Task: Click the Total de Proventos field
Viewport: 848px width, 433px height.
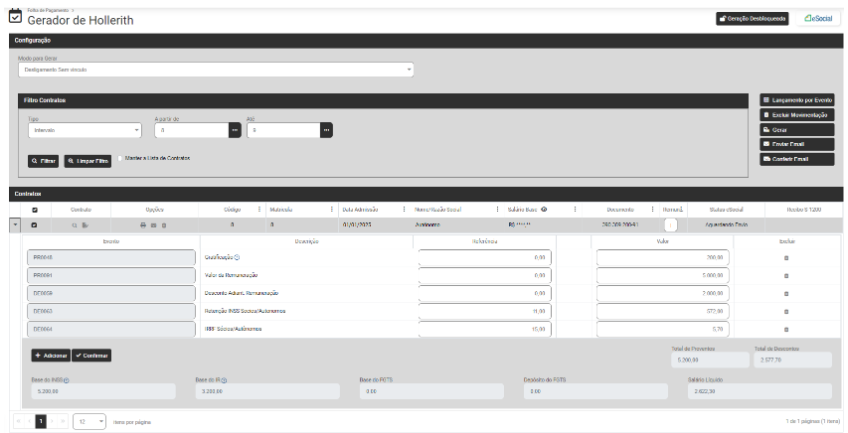Action: point(710,360)
